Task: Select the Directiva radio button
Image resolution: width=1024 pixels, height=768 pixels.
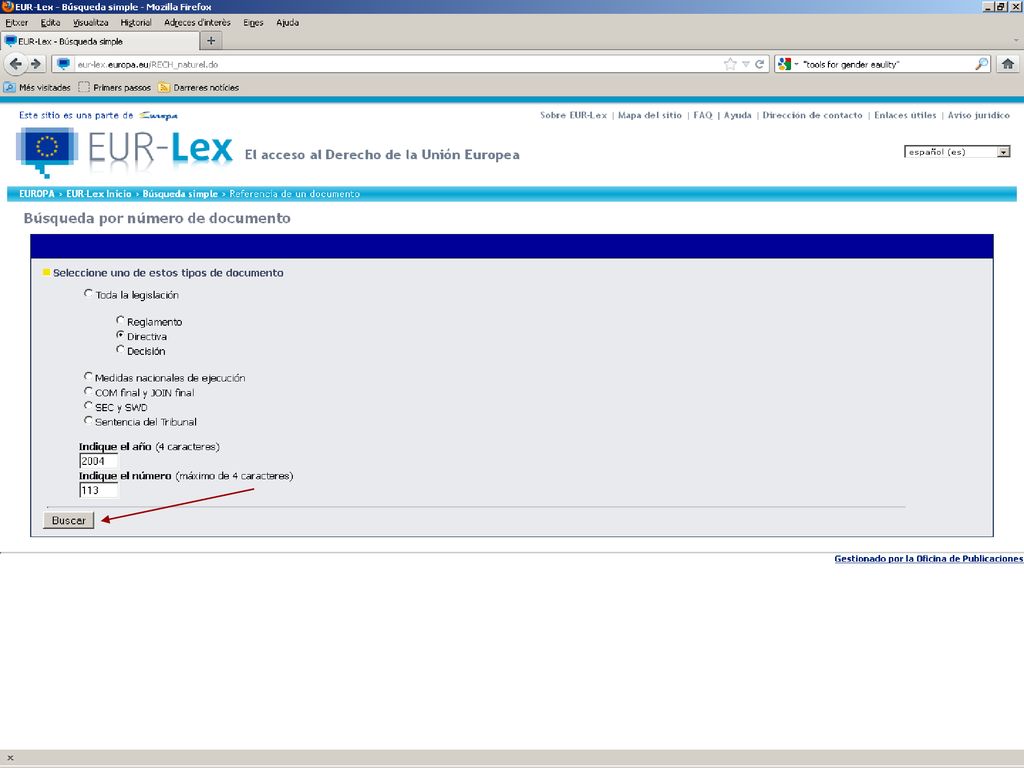Action: 120,335
